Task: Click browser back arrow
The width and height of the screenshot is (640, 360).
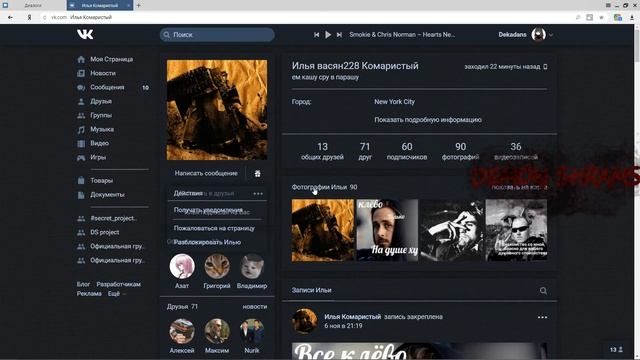Action: (10, 17)
